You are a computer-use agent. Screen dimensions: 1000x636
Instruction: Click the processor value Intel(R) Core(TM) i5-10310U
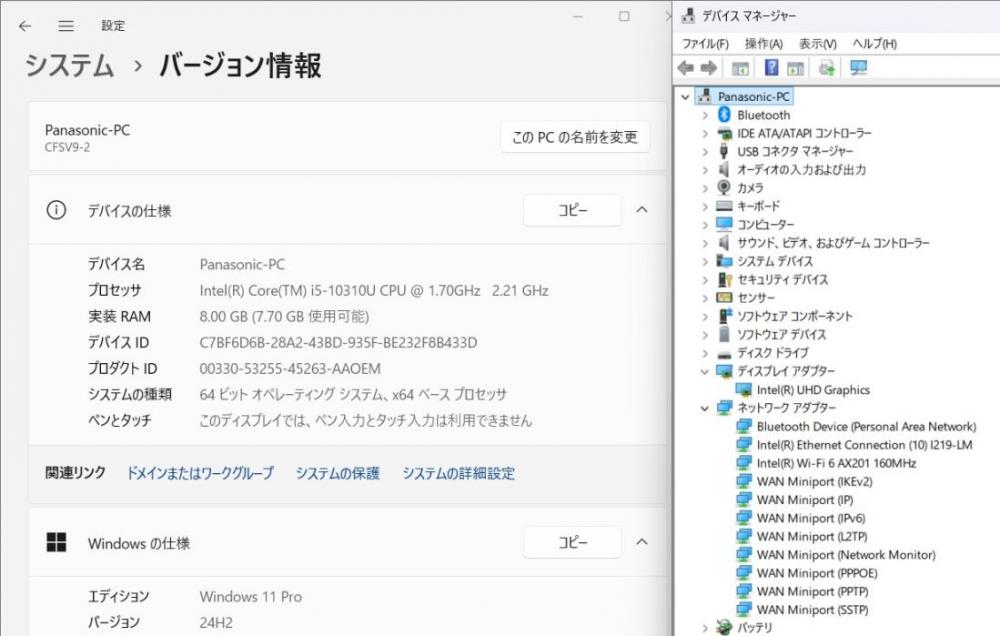[x=374, y=290]
